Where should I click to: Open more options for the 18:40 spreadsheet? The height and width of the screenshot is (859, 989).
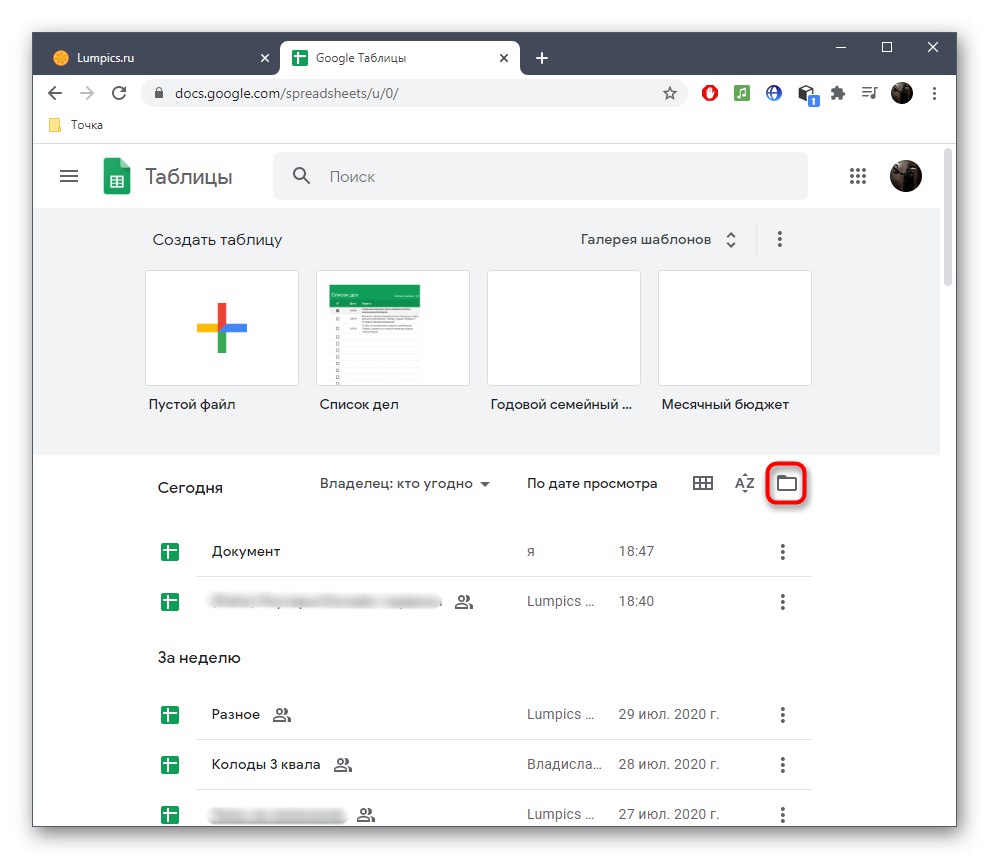point(782,602)
